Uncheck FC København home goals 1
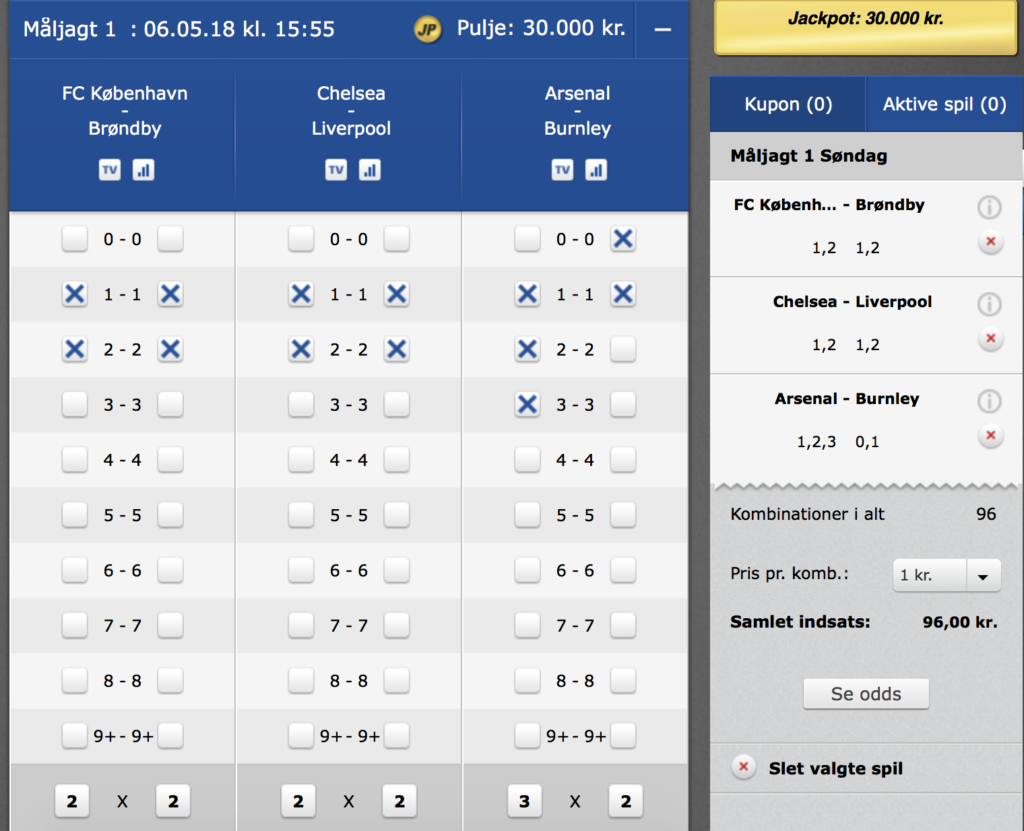 [x=74, y=294]
